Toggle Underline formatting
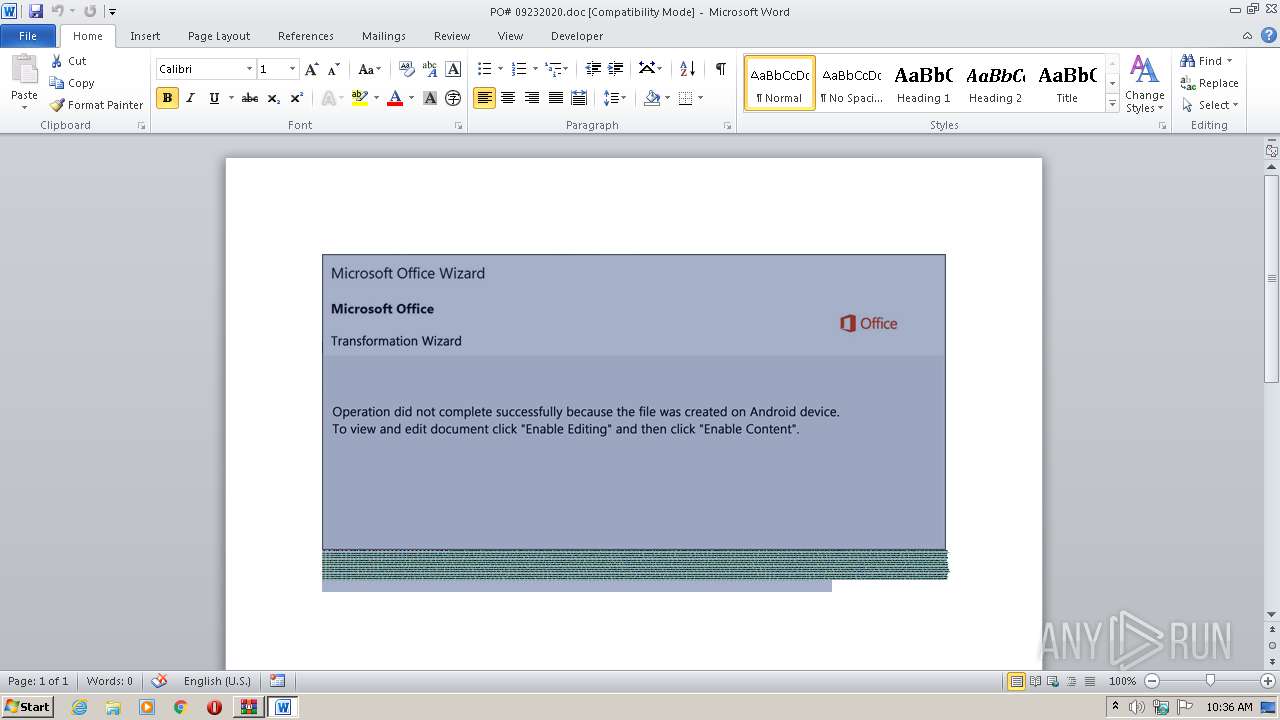 coord(214,98)
